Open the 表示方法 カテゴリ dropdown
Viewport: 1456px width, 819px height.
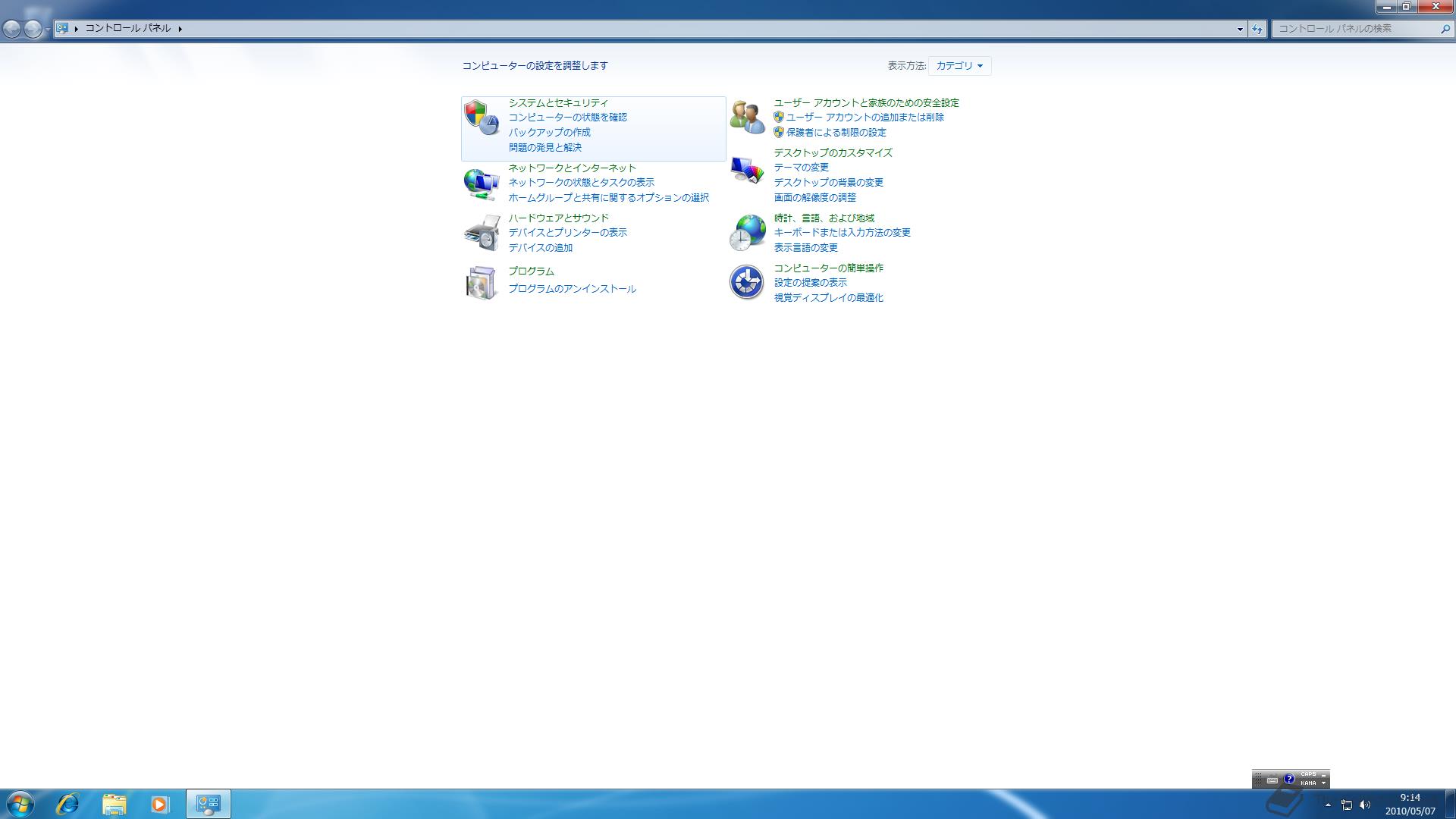[x=959, y=66]
